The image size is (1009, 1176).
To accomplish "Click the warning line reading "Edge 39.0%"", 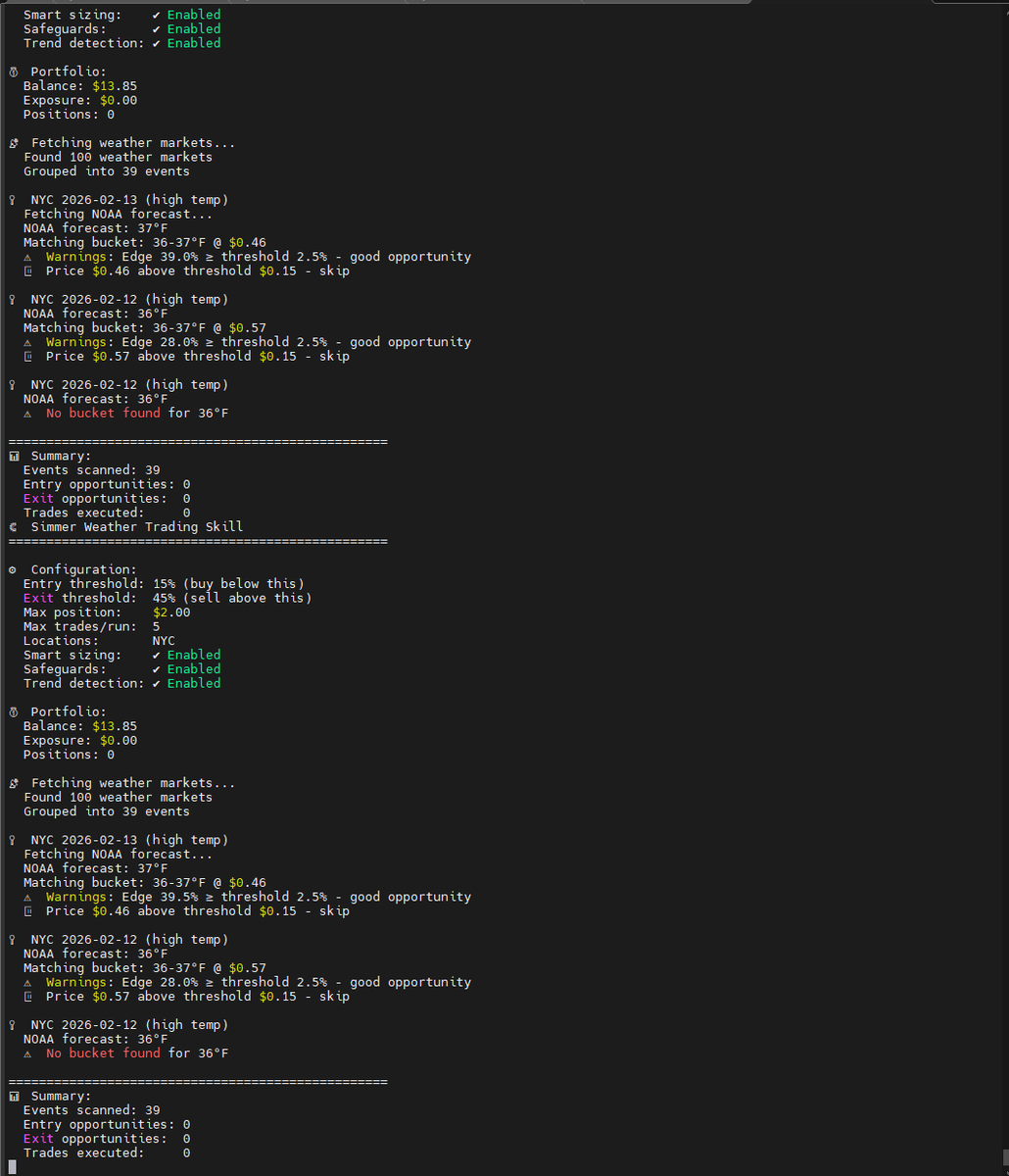I will tap(247, 257).
